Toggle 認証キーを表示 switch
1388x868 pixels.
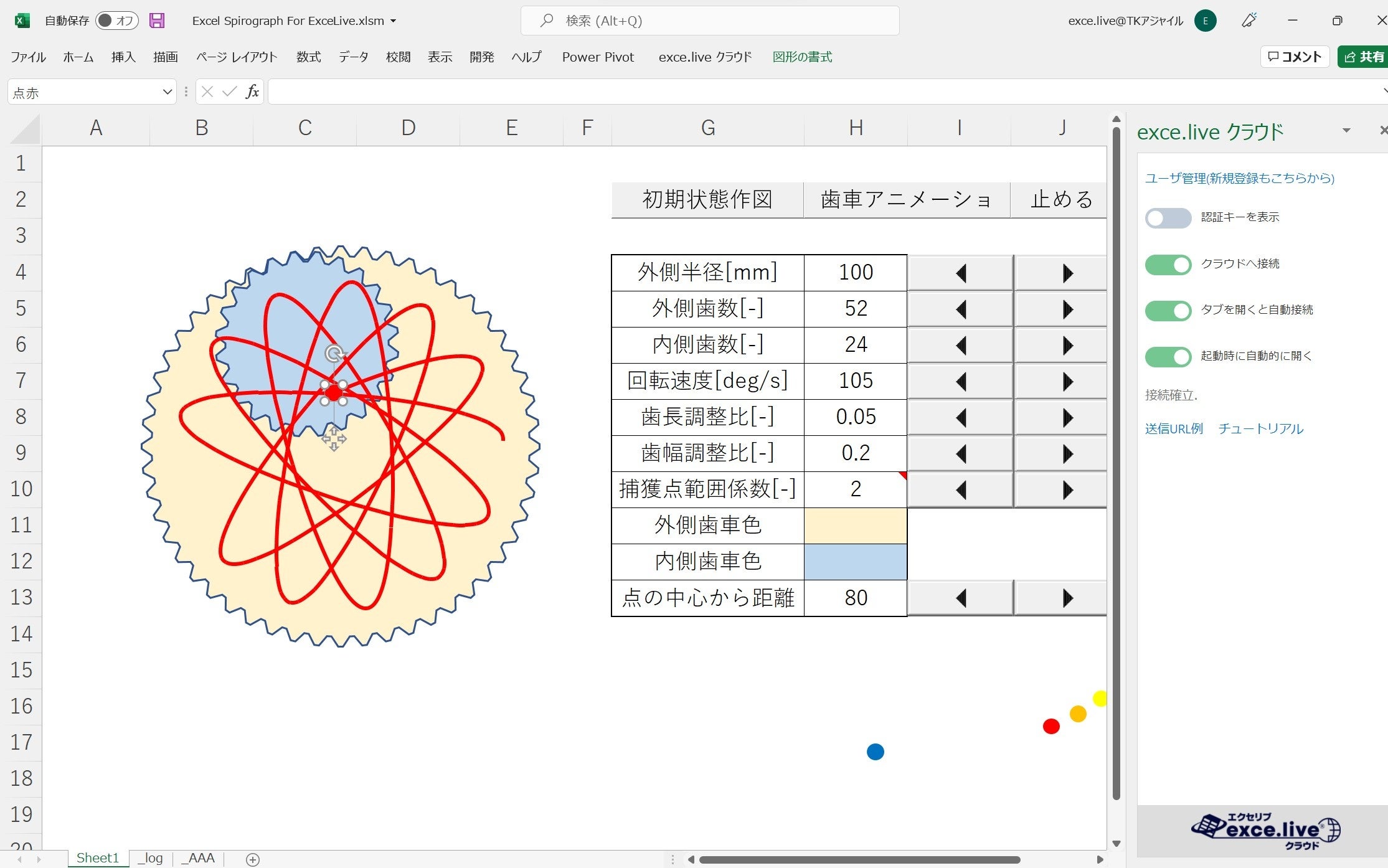point(1168,218)
